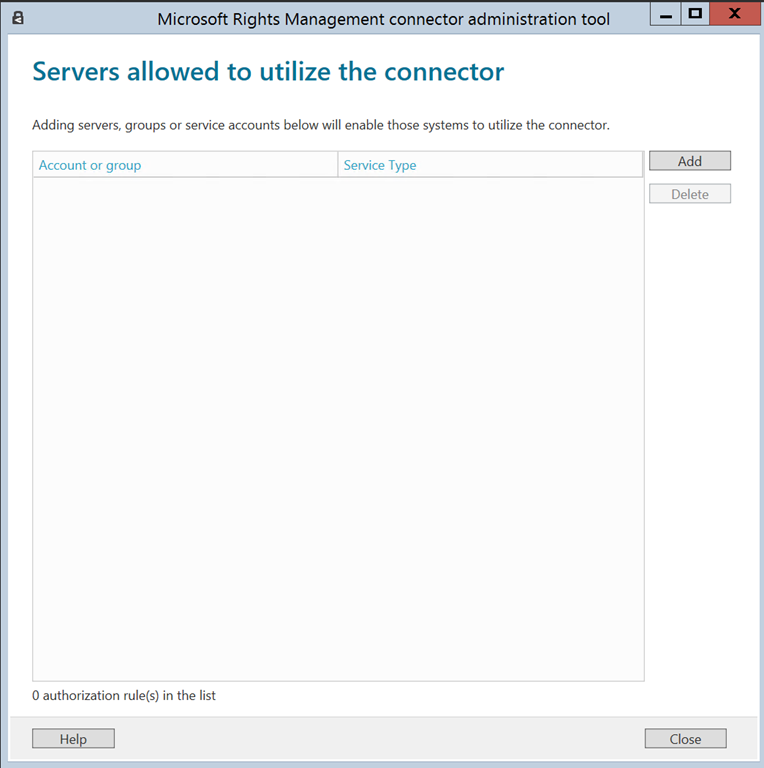The image size is (764, 768).
Task: Sort by Account or group column
Action: [185, 165]
